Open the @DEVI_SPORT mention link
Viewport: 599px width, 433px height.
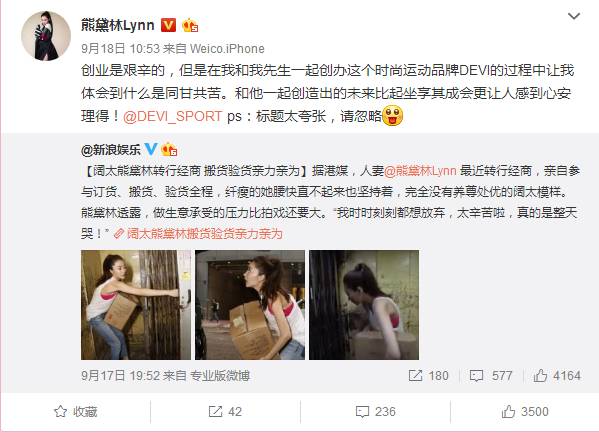[x=172, y=116]
